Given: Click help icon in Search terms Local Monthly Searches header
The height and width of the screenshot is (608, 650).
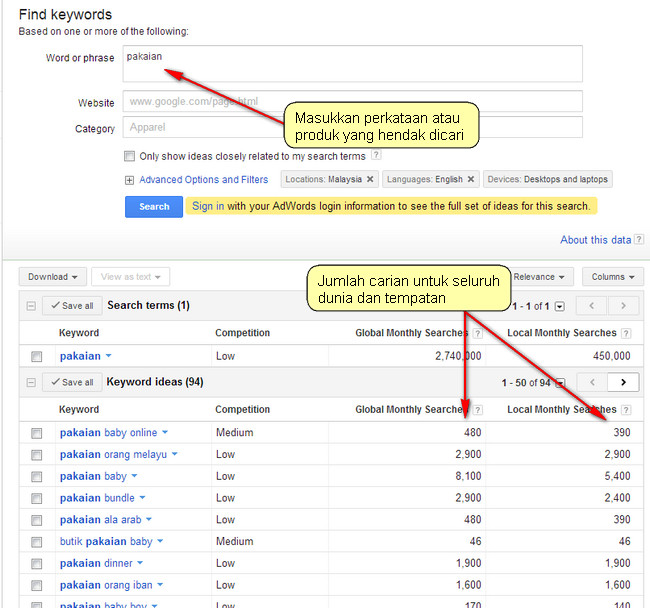Looking at the screenshot, I should [626, 333].
